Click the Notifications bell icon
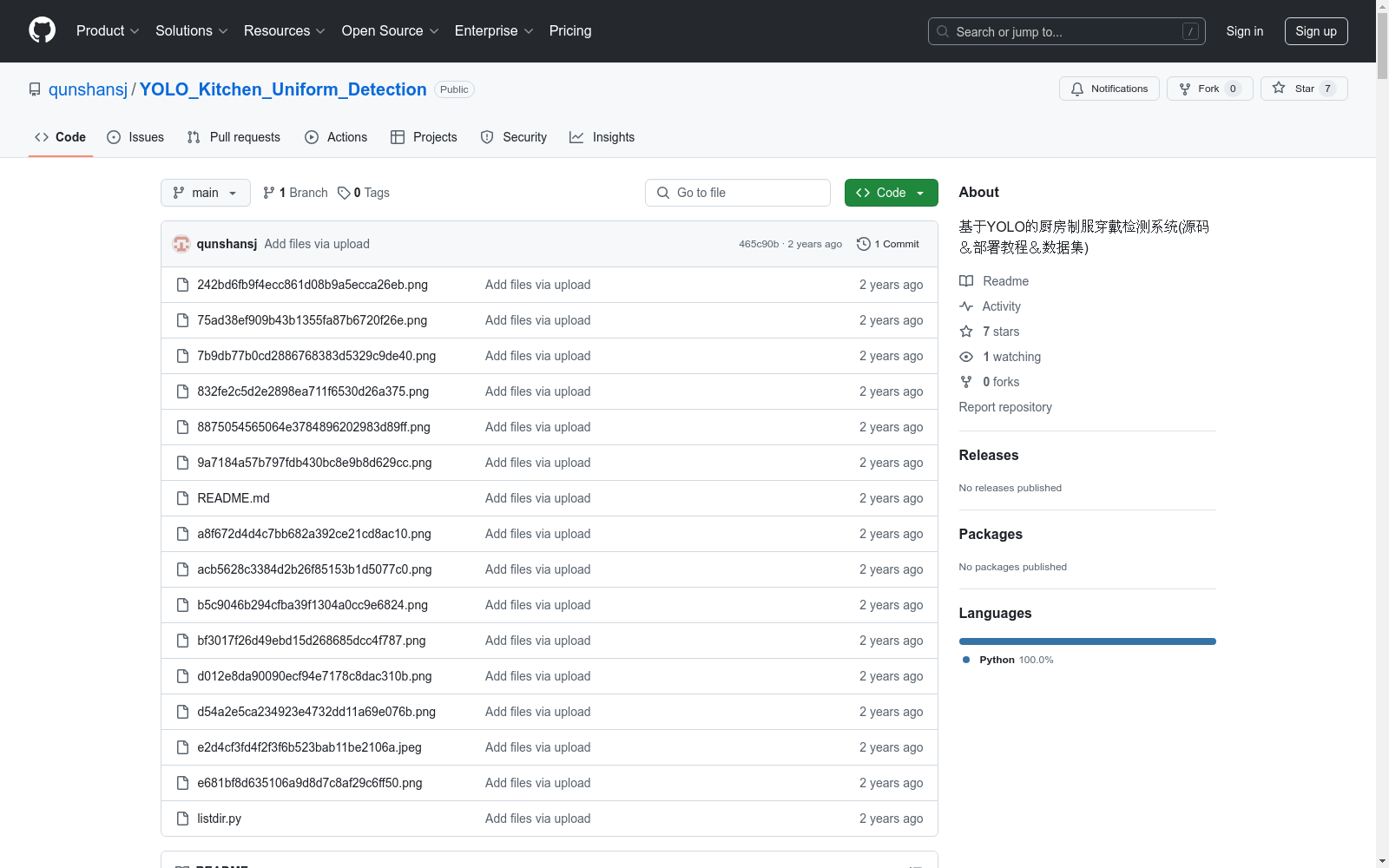 point(1077,89)
